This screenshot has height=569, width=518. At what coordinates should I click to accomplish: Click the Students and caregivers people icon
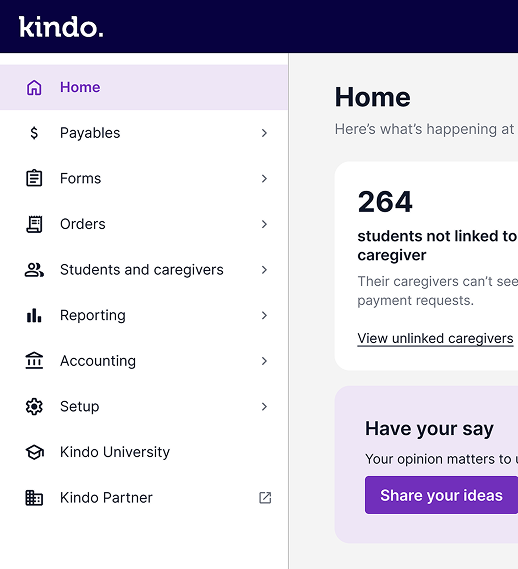[34, 270]
